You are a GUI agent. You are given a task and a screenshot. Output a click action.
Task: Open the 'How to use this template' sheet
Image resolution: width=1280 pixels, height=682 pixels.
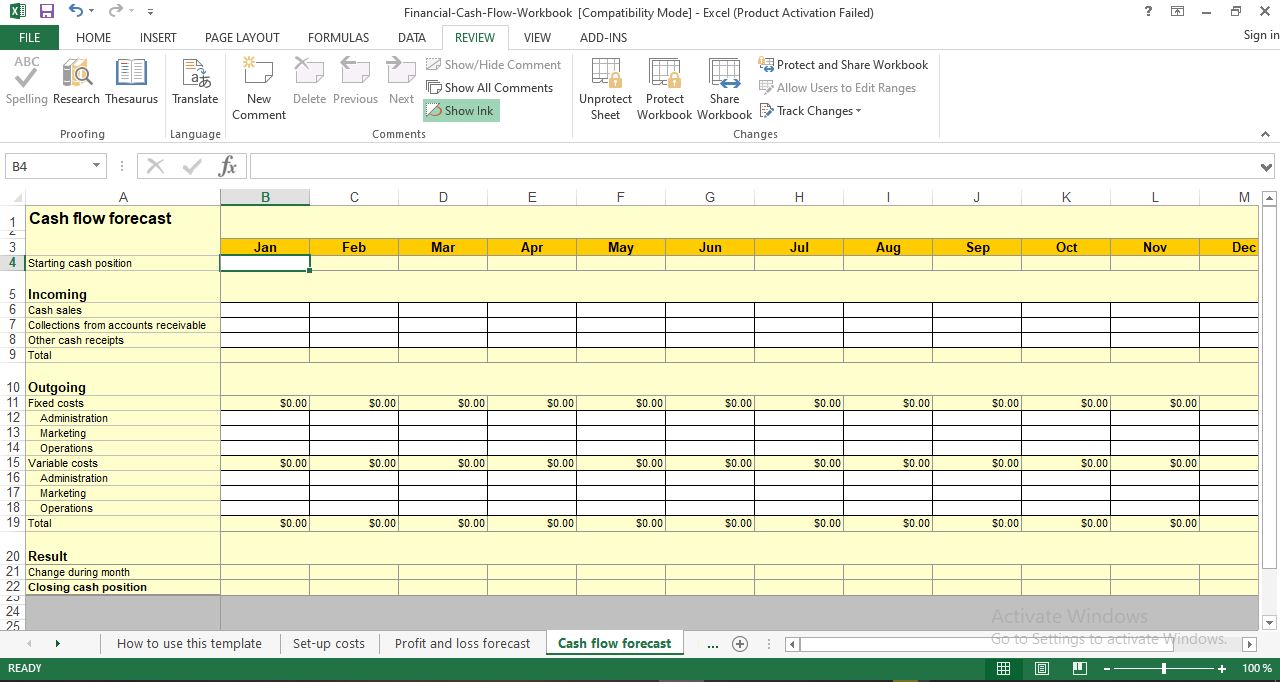point(189,643)
